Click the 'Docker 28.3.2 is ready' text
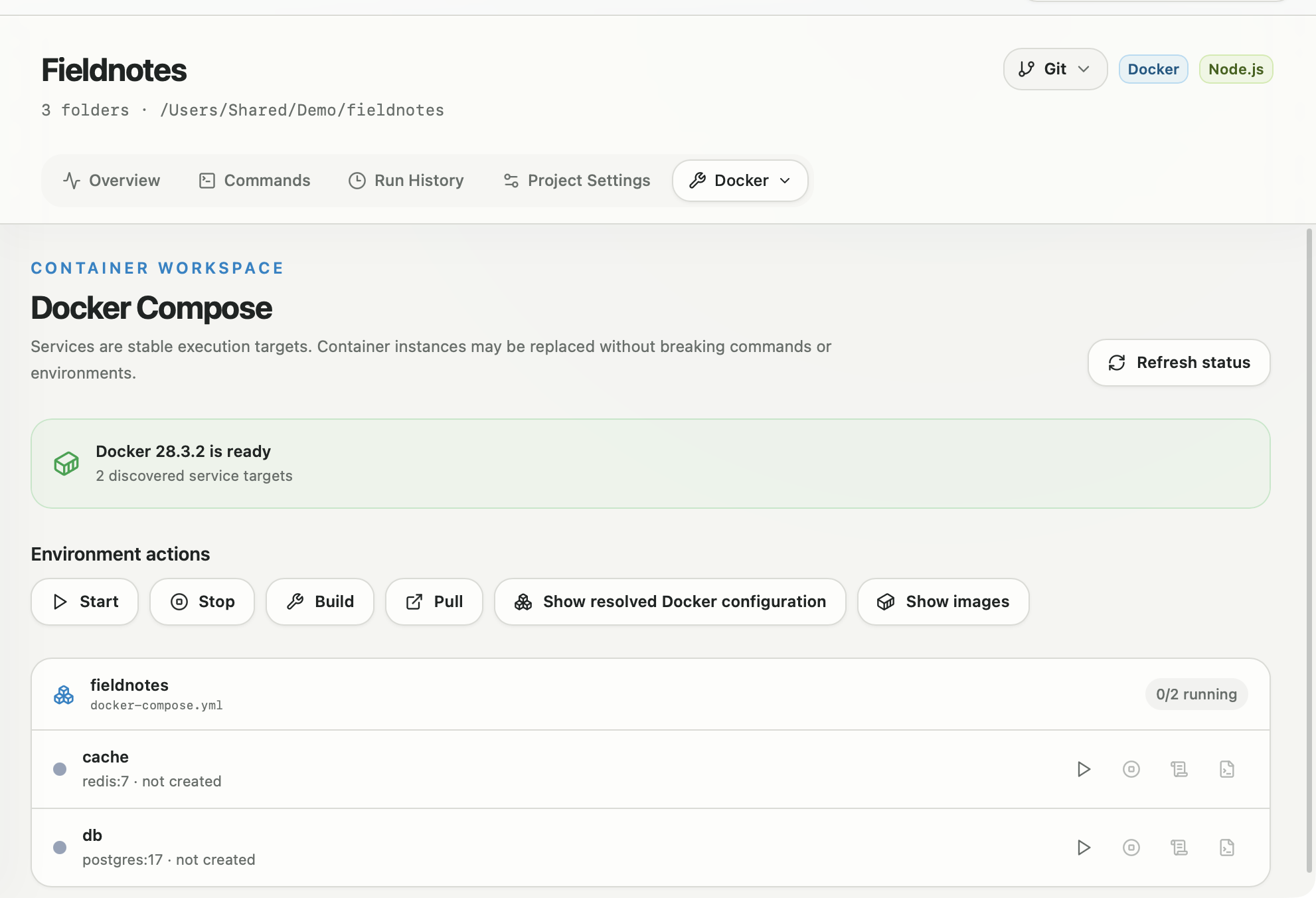This screenshot has height=898, width=1316. (x=183, y=452)
